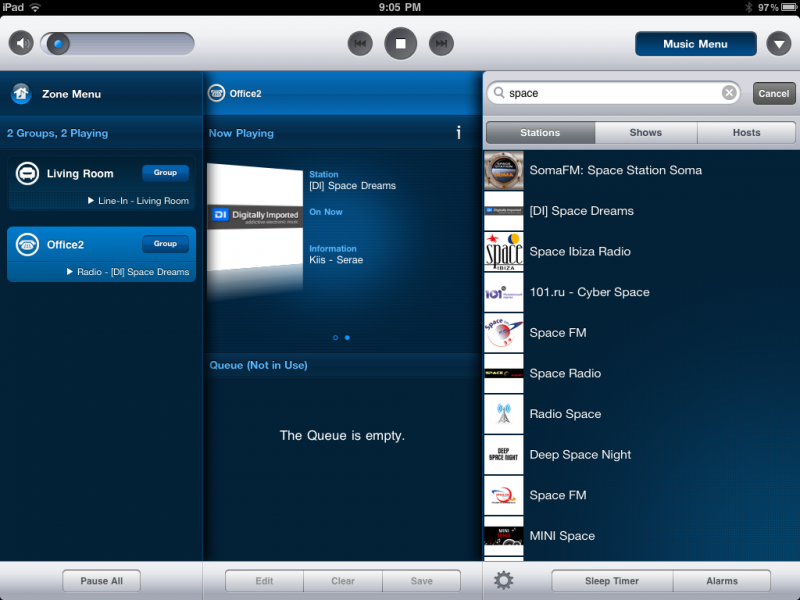This screenshot has width=800, height=600.
Task: Skip to the next track
Action: click(x=441, y=44)
